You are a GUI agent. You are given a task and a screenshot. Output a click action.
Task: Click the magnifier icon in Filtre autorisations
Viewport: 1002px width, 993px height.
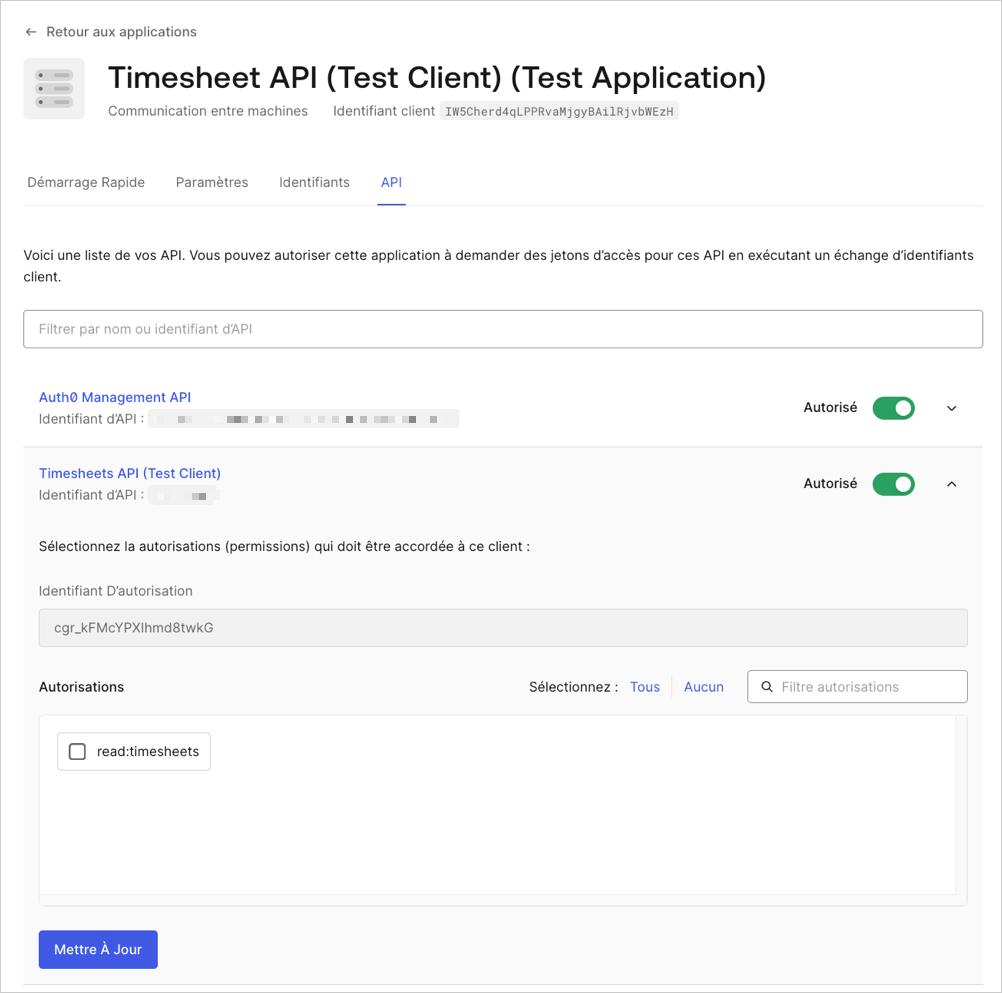(767, 687)
